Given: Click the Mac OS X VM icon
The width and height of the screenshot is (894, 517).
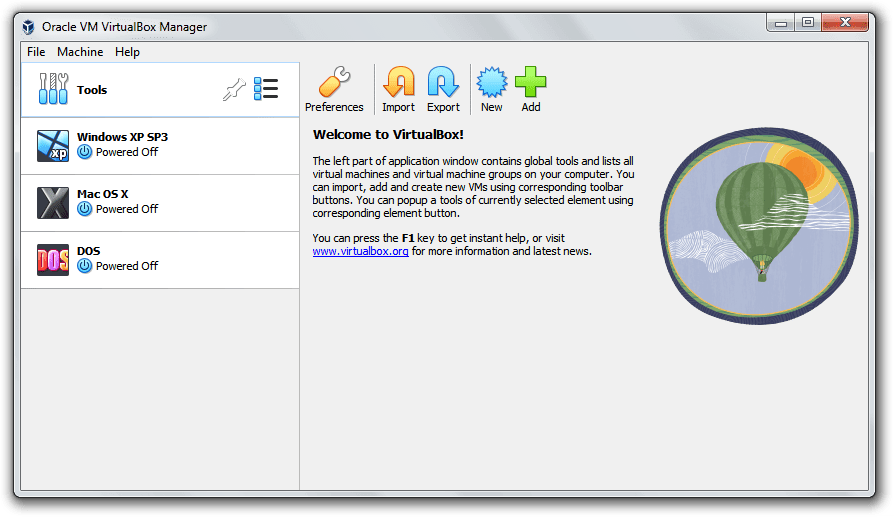Looking at the screenshot, I should 53,203.
